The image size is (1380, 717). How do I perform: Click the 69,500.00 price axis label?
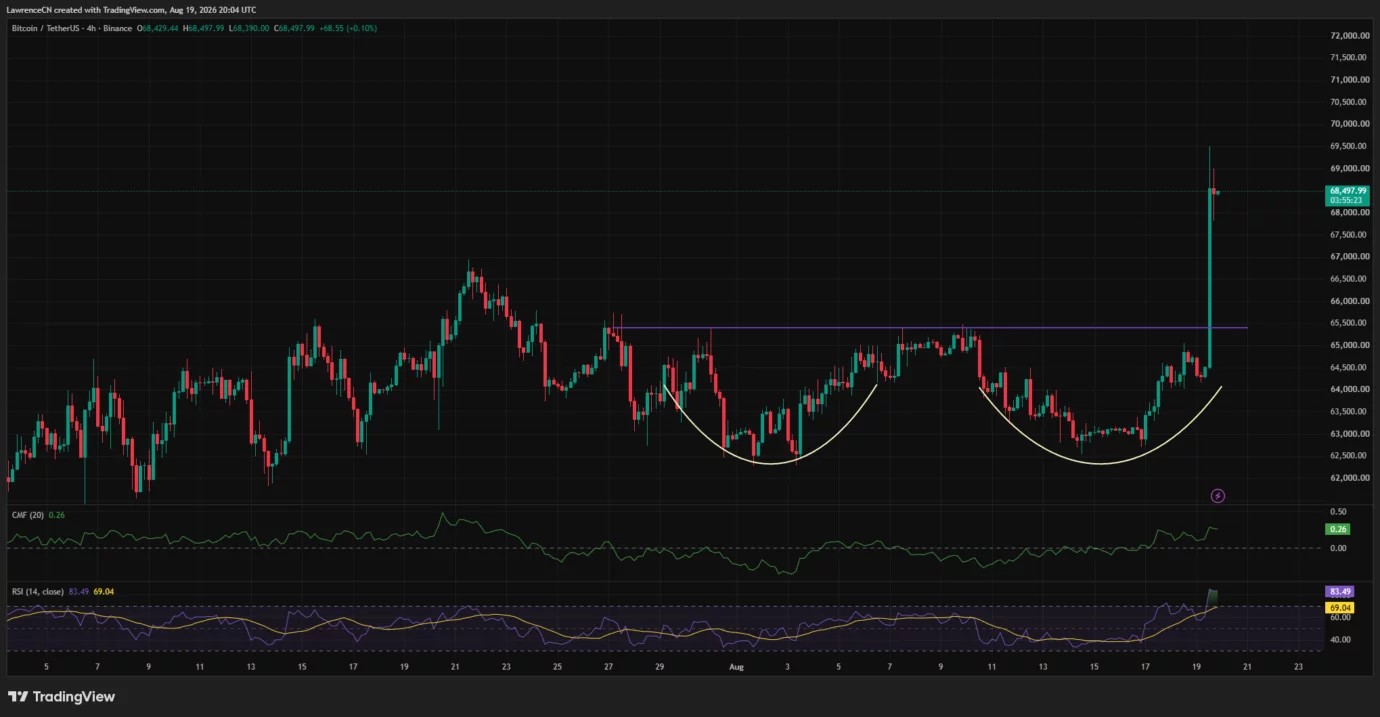[x=1348, y=146]
